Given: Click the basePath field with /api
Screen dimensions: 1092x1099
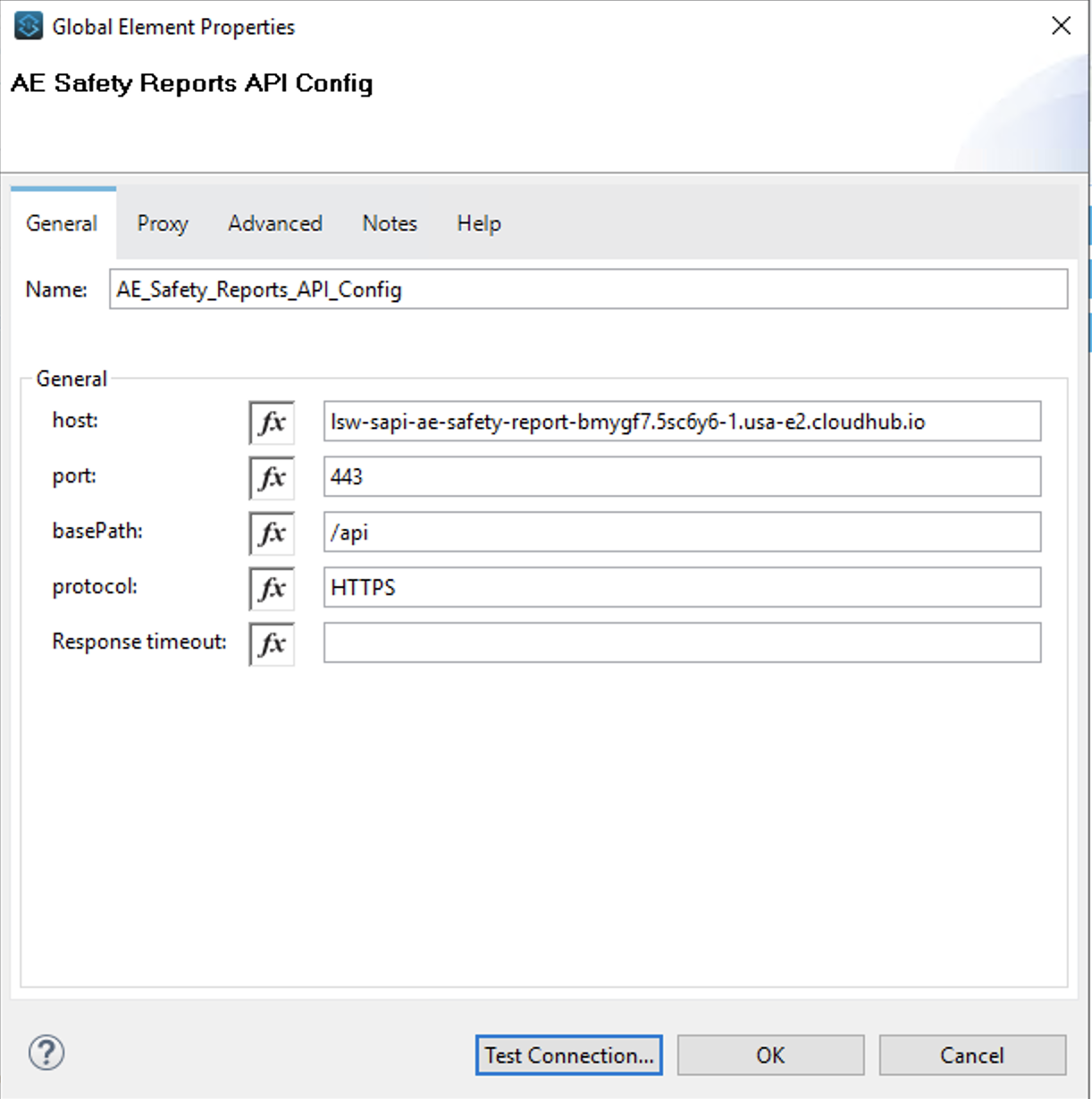Looking at the screenshot, I should [682, 533].
